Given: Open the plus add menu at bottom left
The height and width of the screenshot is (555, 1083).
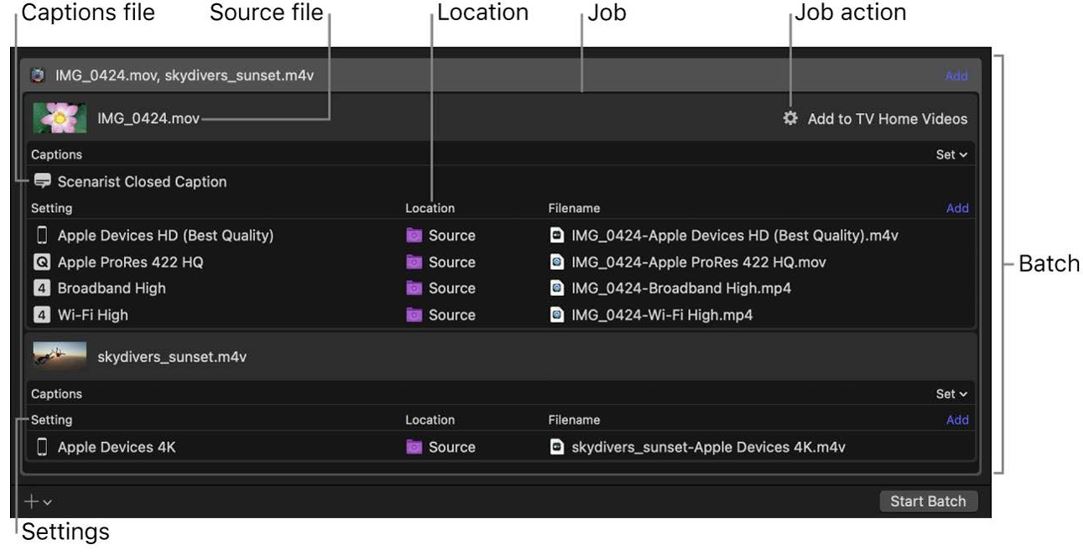Looking at the screenshot, I should [38, 501].
